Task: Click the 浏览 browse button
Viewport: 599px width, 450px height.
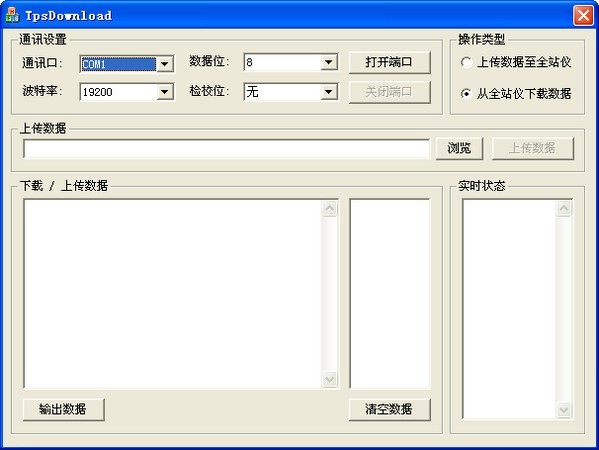Action: (459, 148)
